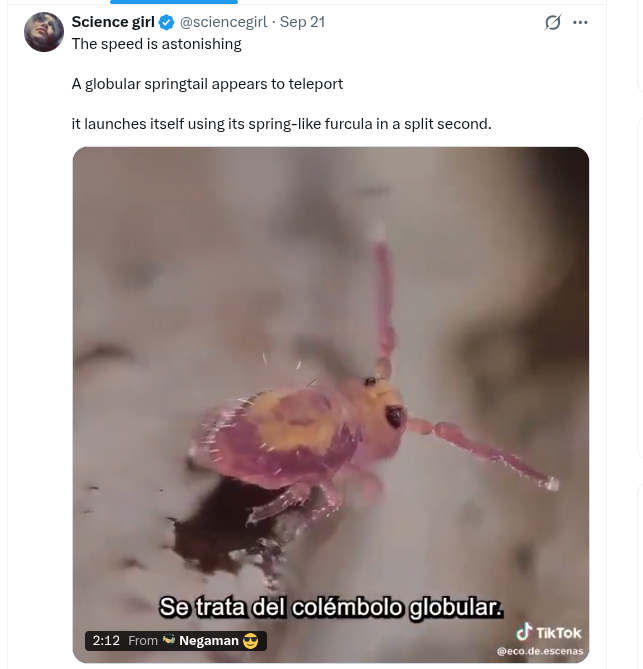Click the 'spring-like furcula' sentence
The image size is (643, 669).
tap(282, 124)
